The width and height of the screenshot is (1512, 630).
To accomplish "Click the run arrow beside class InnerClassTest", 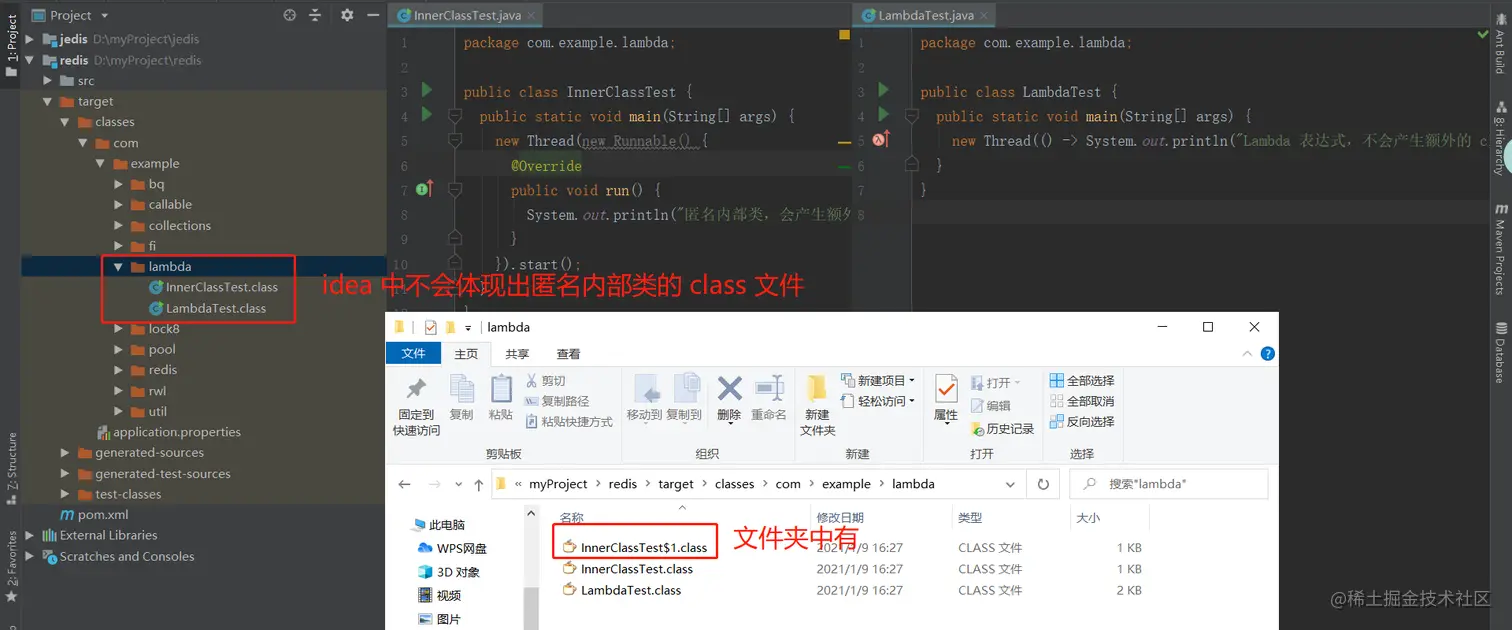I will coord(427,90).
